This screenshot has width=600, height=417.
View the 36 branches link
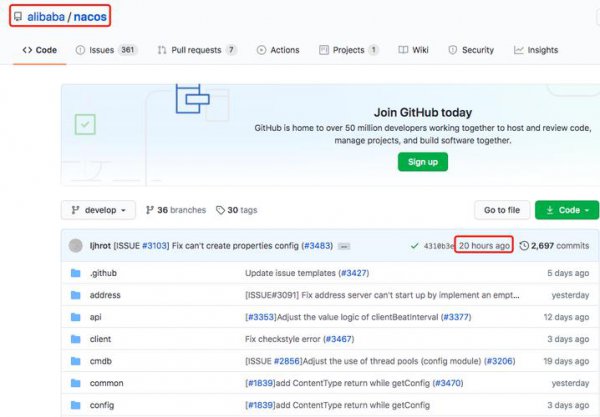click(x=176, y=210)
